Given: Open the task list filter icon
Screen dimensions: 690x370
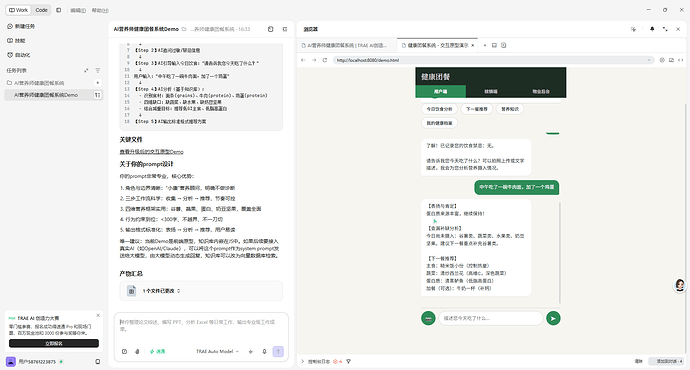Looking at the screenshot, I should click(98, 70).
